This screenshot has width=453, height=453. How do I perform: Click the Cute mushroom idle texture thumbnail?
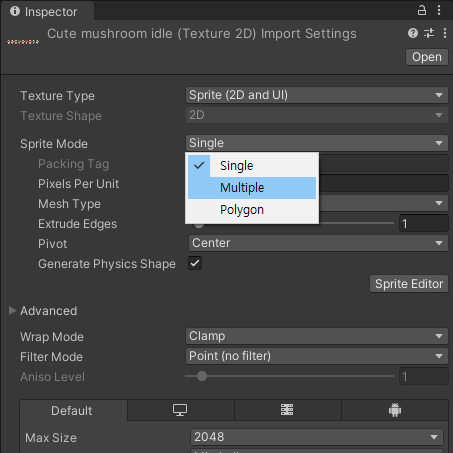(23, 42)
